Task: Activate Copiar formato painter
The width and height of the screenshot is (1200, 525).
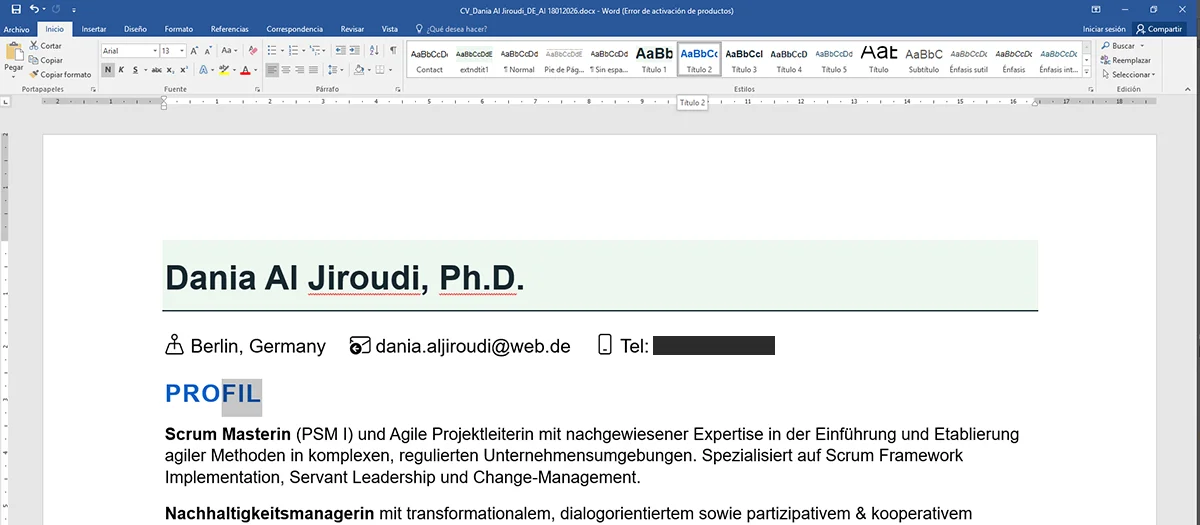Action: tap(60, 74)
